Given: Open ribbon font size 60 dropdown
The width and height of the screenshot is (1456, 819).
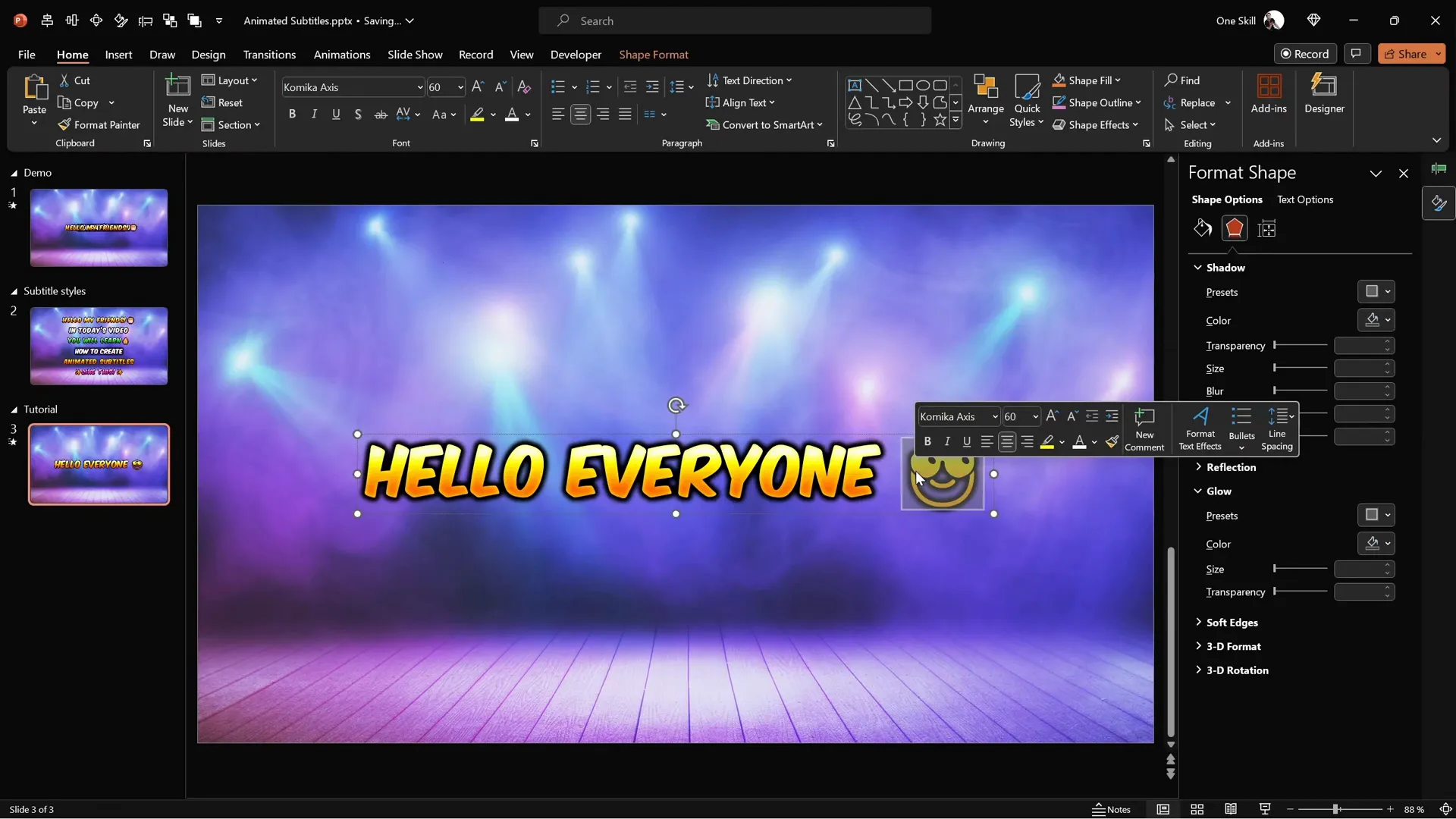Looking at the screenshot, I should 460,87.
